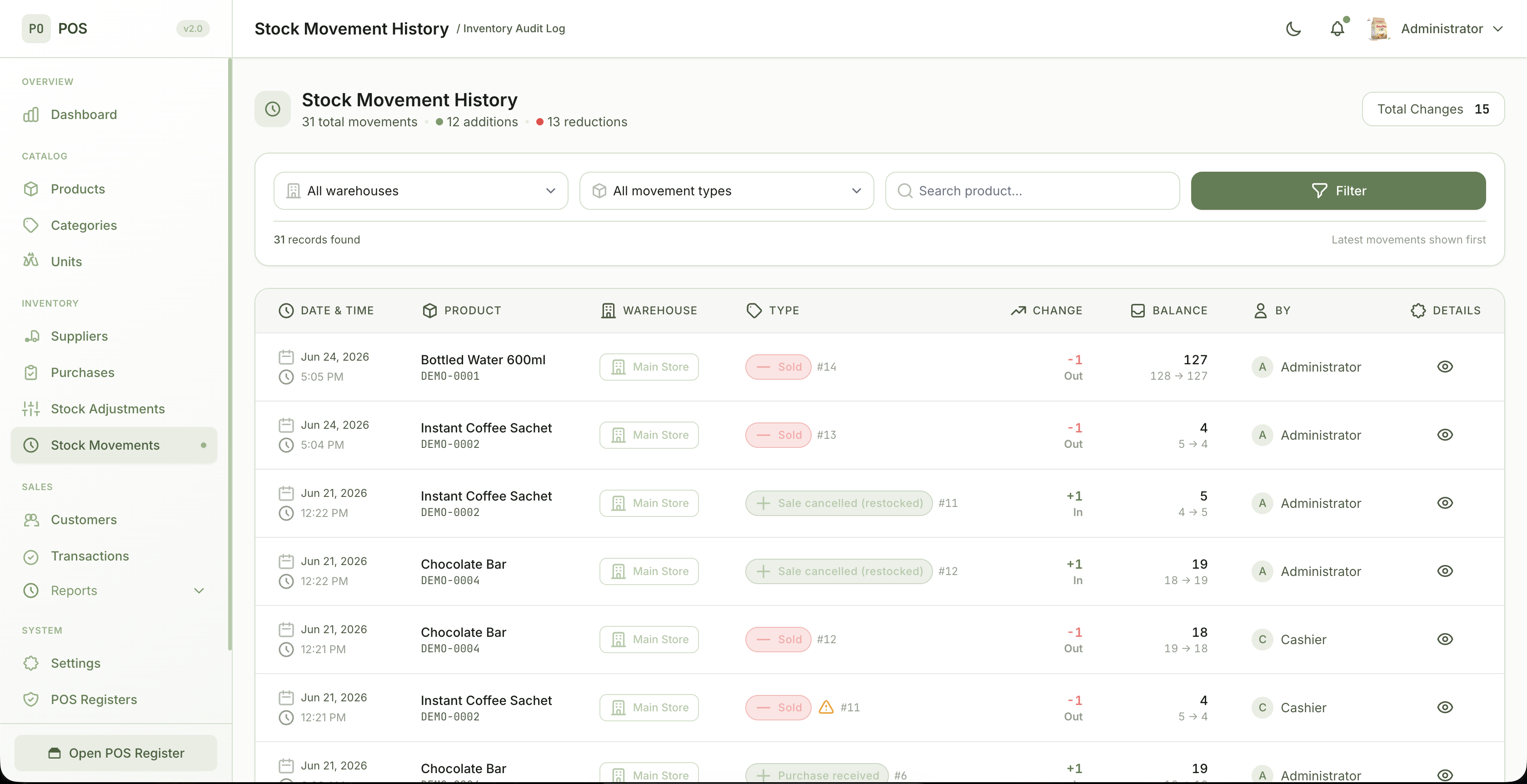This screenshot has width=1527, height=784.
Task: Click the Search product field
Action: click(x=1032, y=191)
